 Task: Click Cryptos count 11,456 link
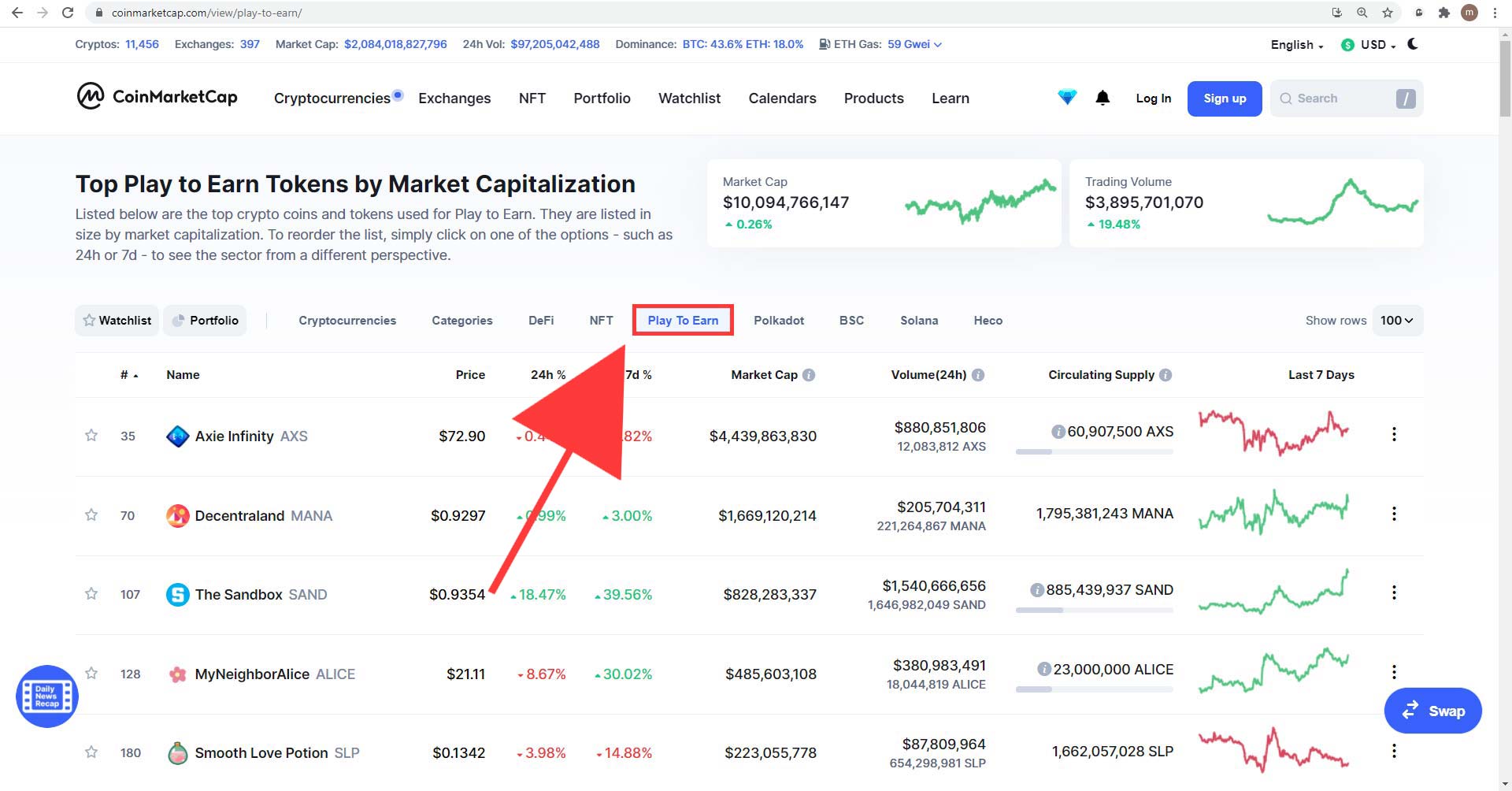coord(142,44)
